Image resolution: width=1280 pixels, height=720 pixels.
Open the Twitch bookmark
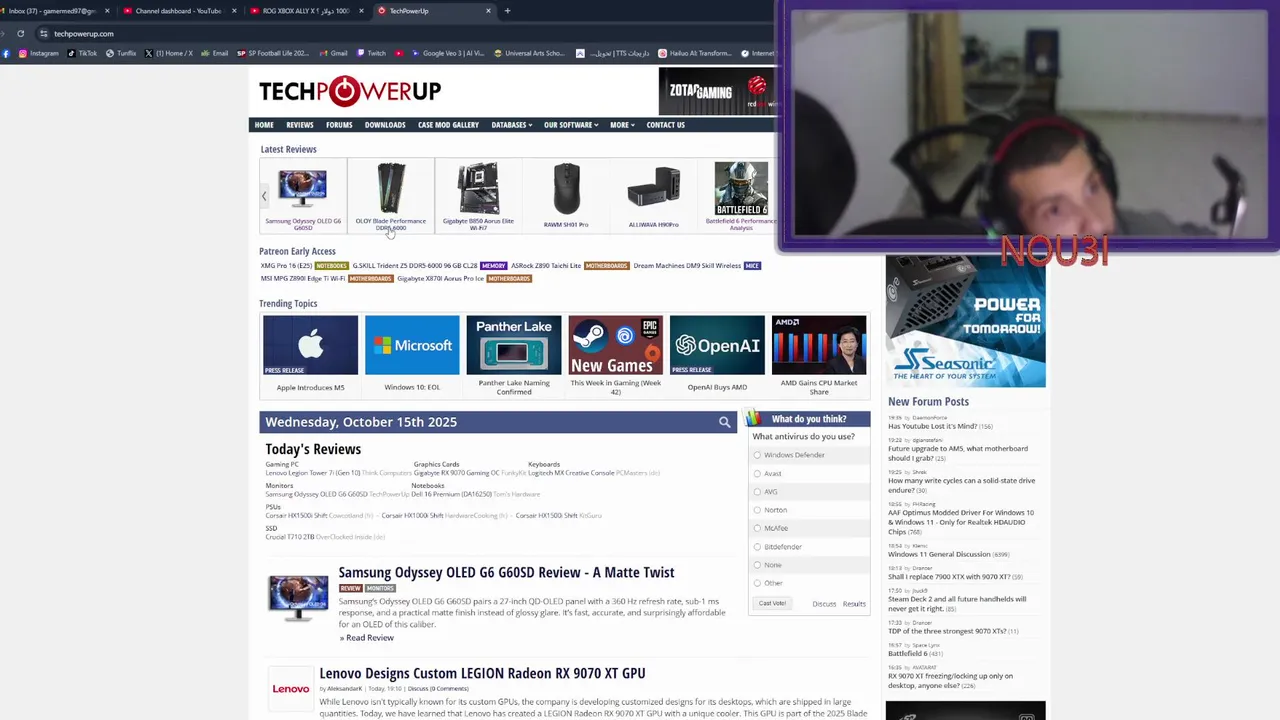point(370,53)
